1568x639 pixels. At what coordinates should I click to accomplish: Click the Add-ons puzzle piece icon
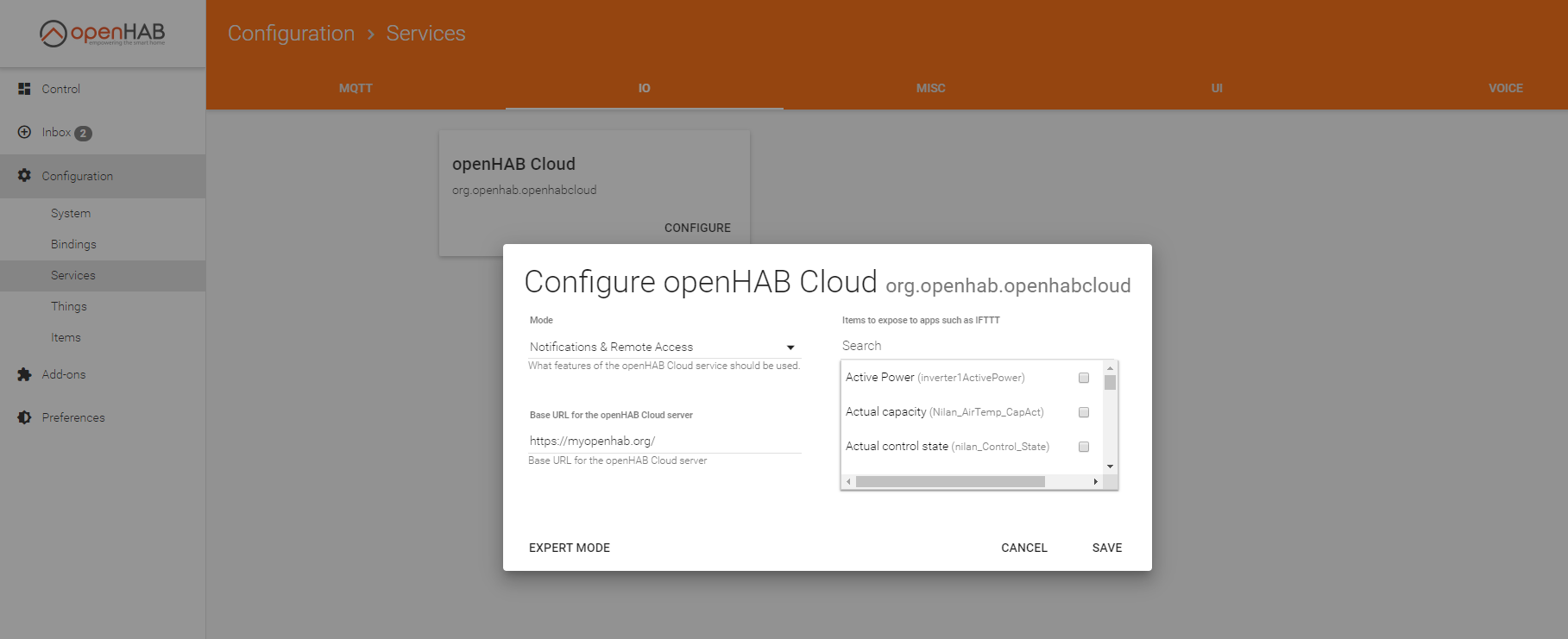coord(24,374)
